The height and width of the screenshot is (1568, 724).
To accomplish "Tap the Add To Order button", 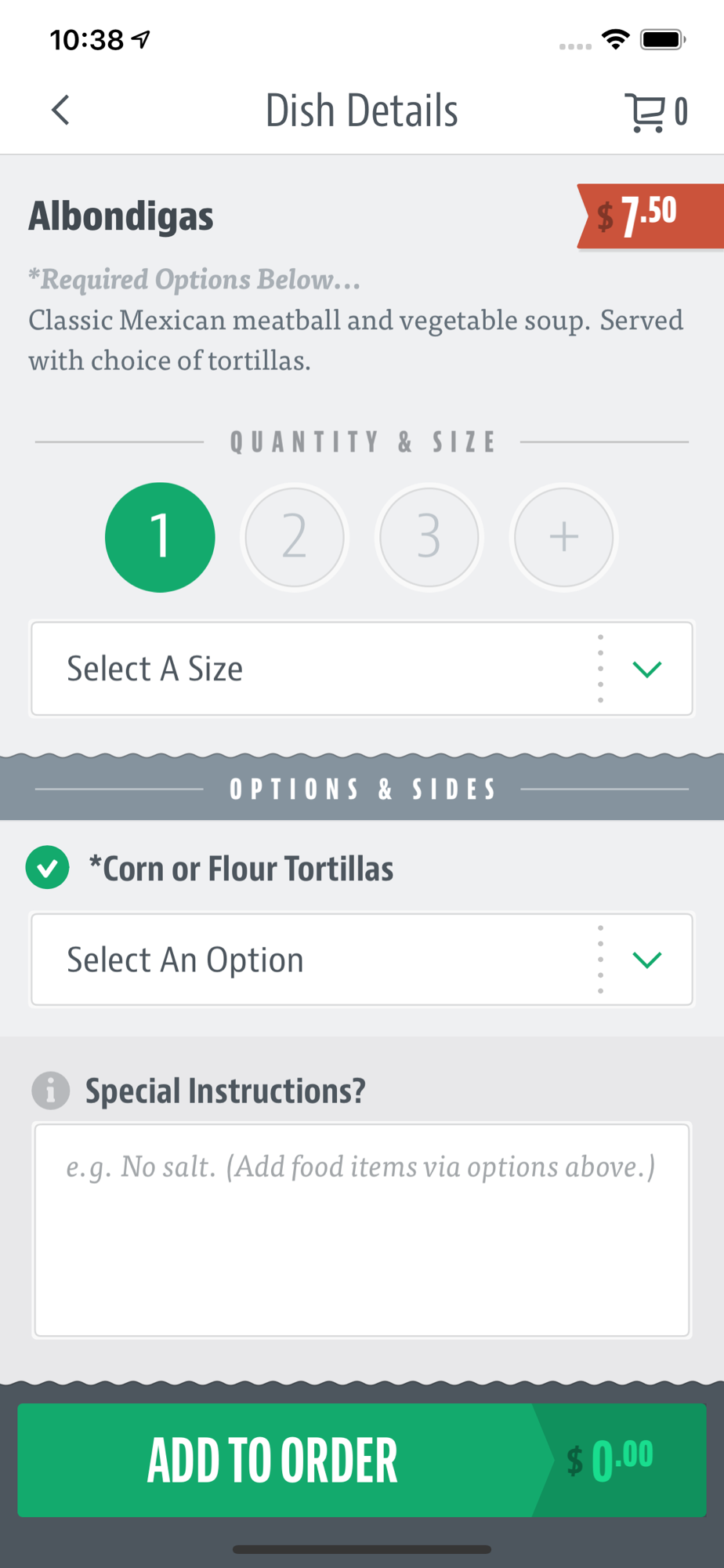I will pos(362,1460).
